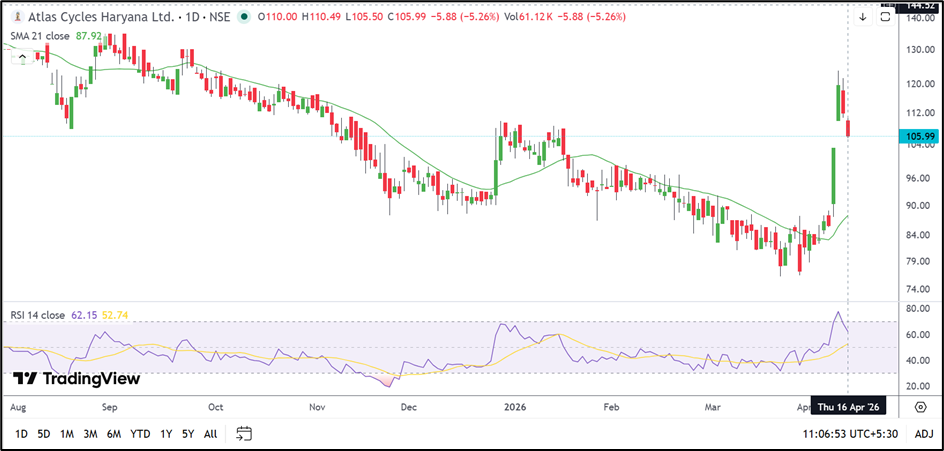Show the 5Y time range

187,433
